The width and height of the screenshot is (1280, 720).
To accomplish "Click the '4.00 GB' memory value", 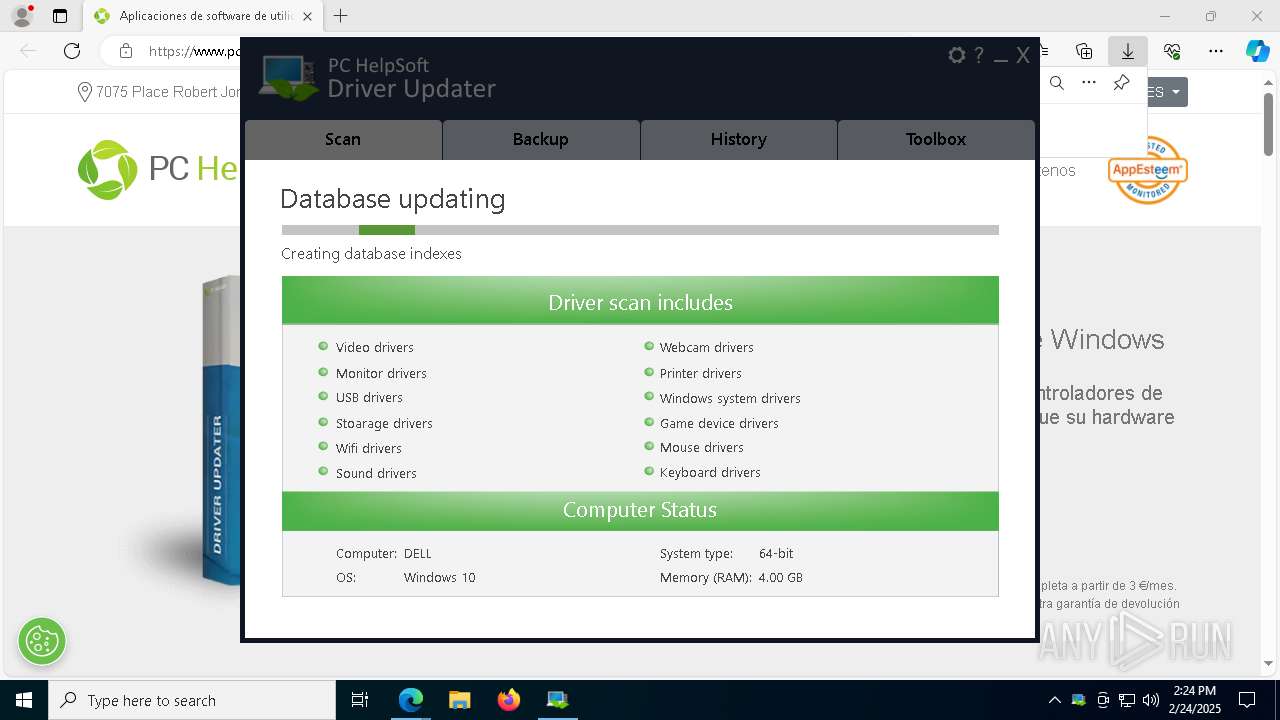I will pyautogui.click(x=780, y=577).
